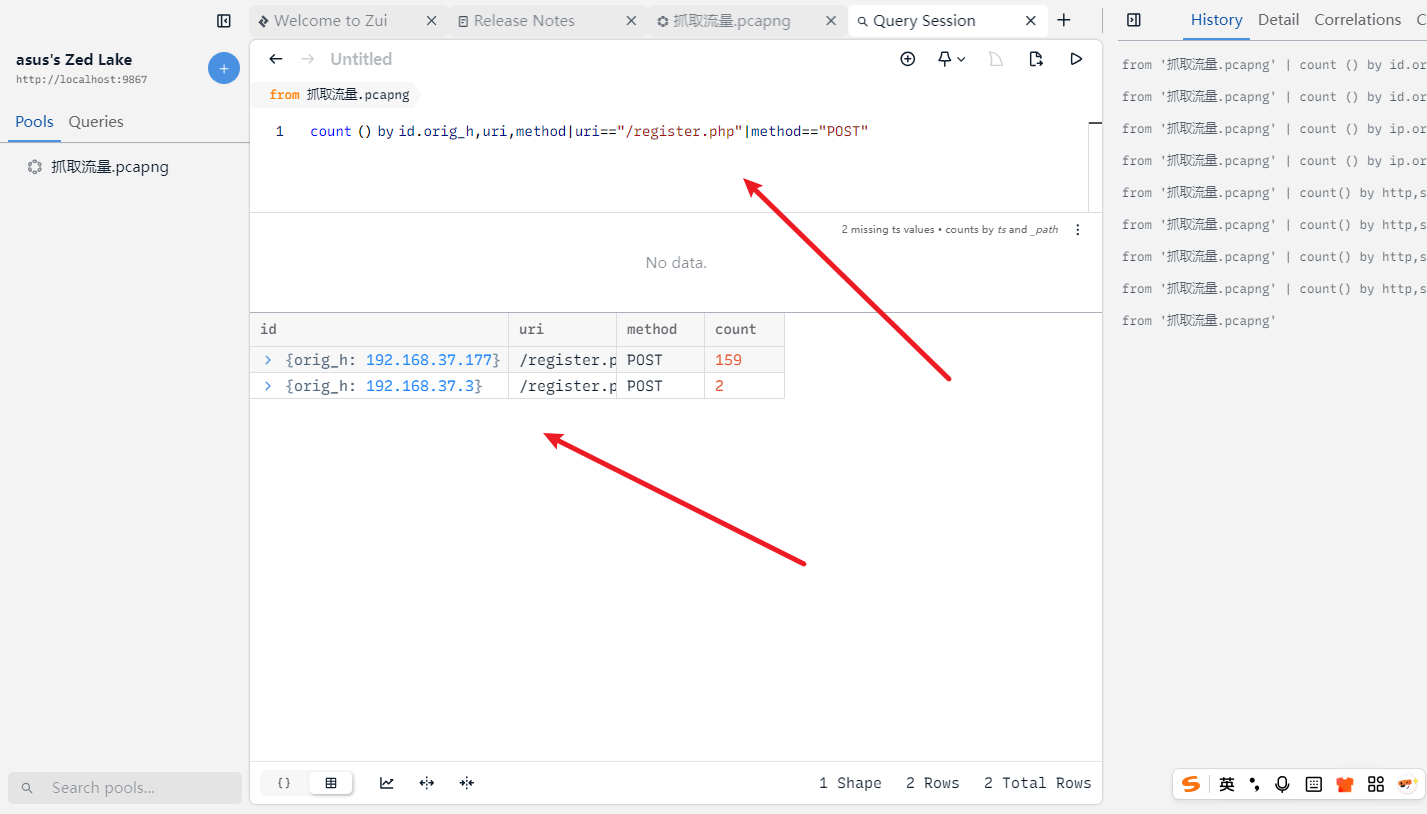The image size is (1427, 814).
Task: Switch results to table view
Action: 331,783
